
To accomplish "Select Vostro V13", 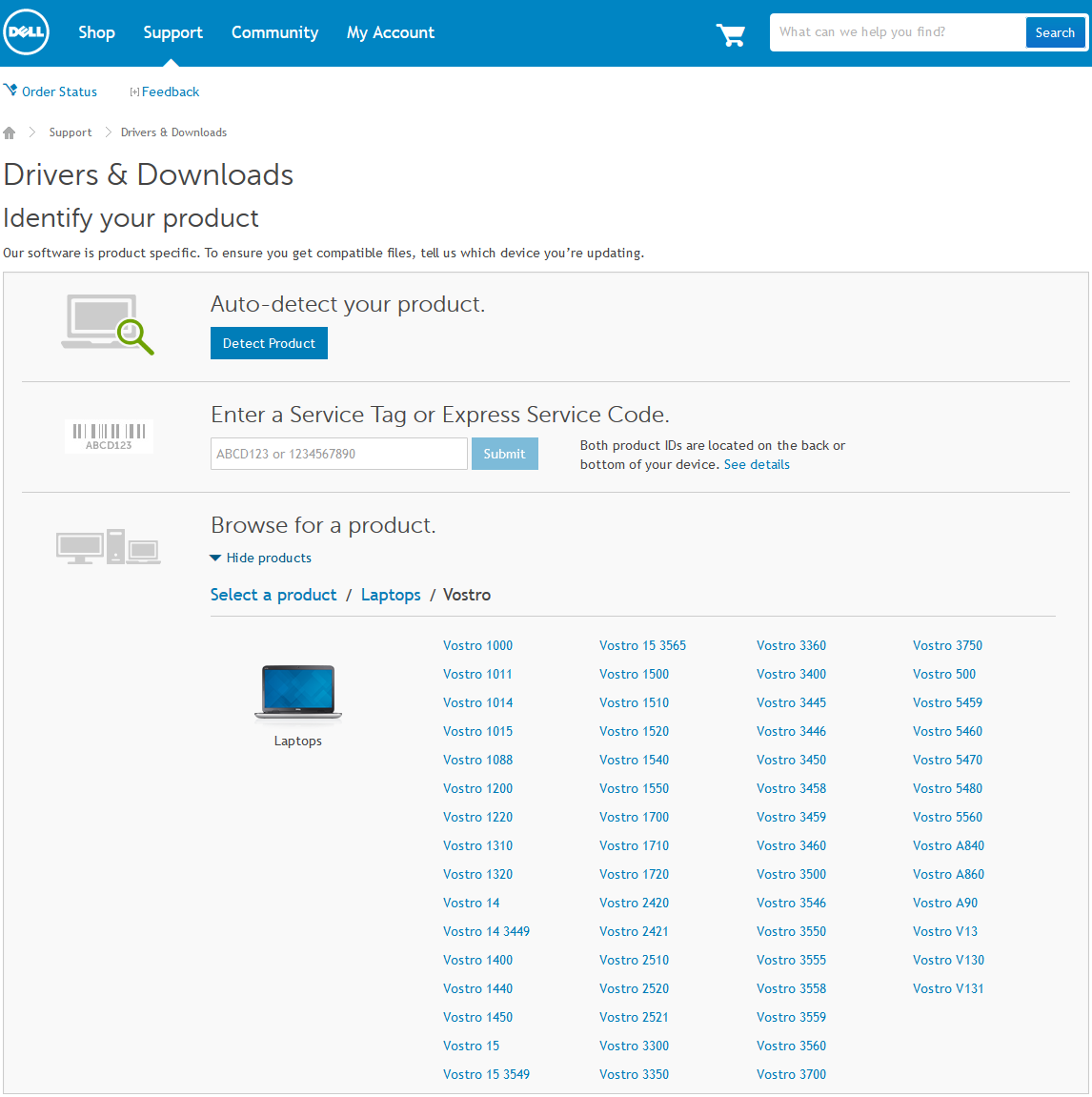I will point(945,931).
